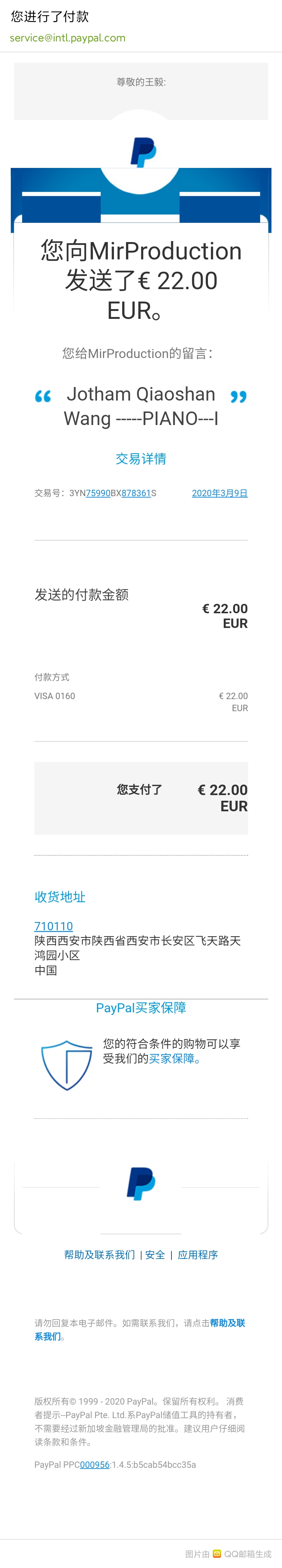Click the 交易详情 heading
The width and height of the screenshot is (282, 1568).
(141, 458)
